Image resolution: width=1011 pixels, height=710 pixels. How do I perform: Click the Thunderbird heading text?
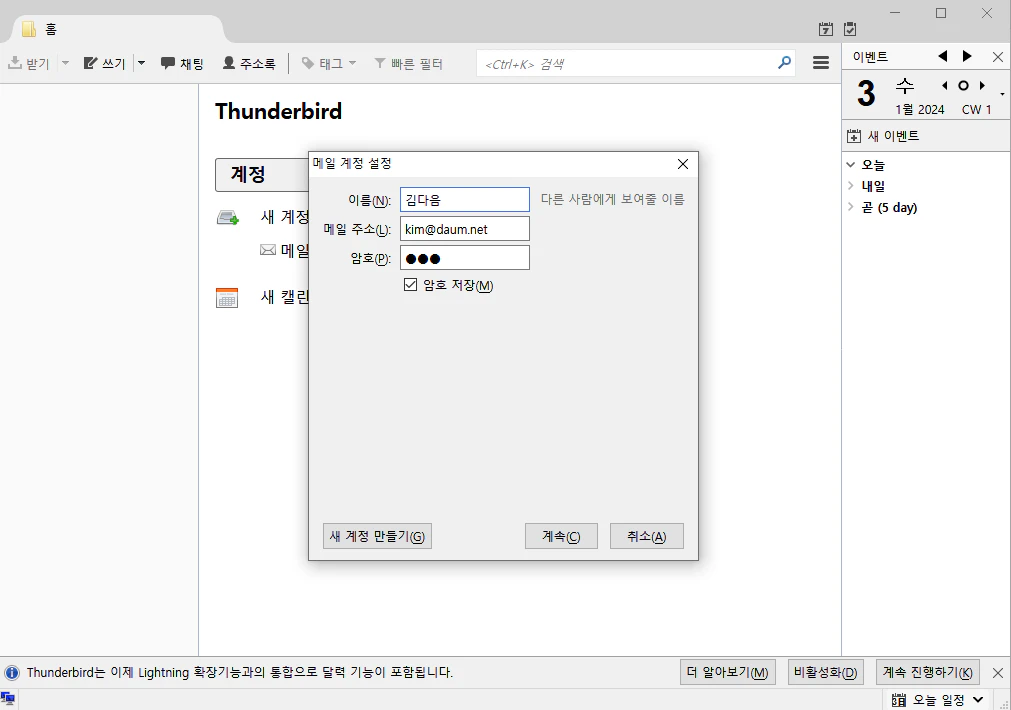click(x=279, y=111)
